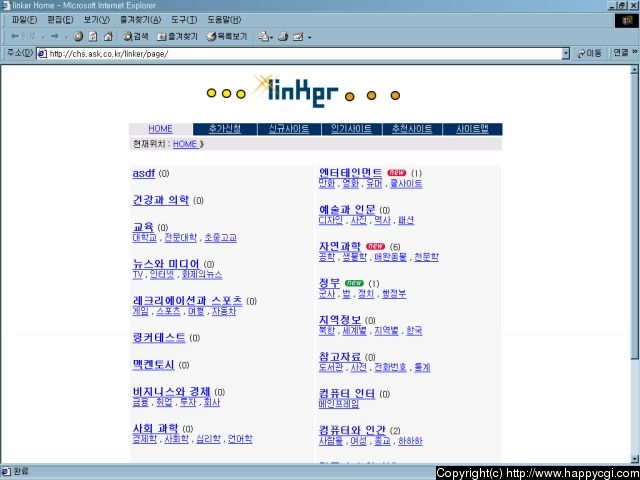Click the IE page icon in the address bar
The height and width of the screenshot is (480, 640).
pyautogui.click(x=42, y=53)
